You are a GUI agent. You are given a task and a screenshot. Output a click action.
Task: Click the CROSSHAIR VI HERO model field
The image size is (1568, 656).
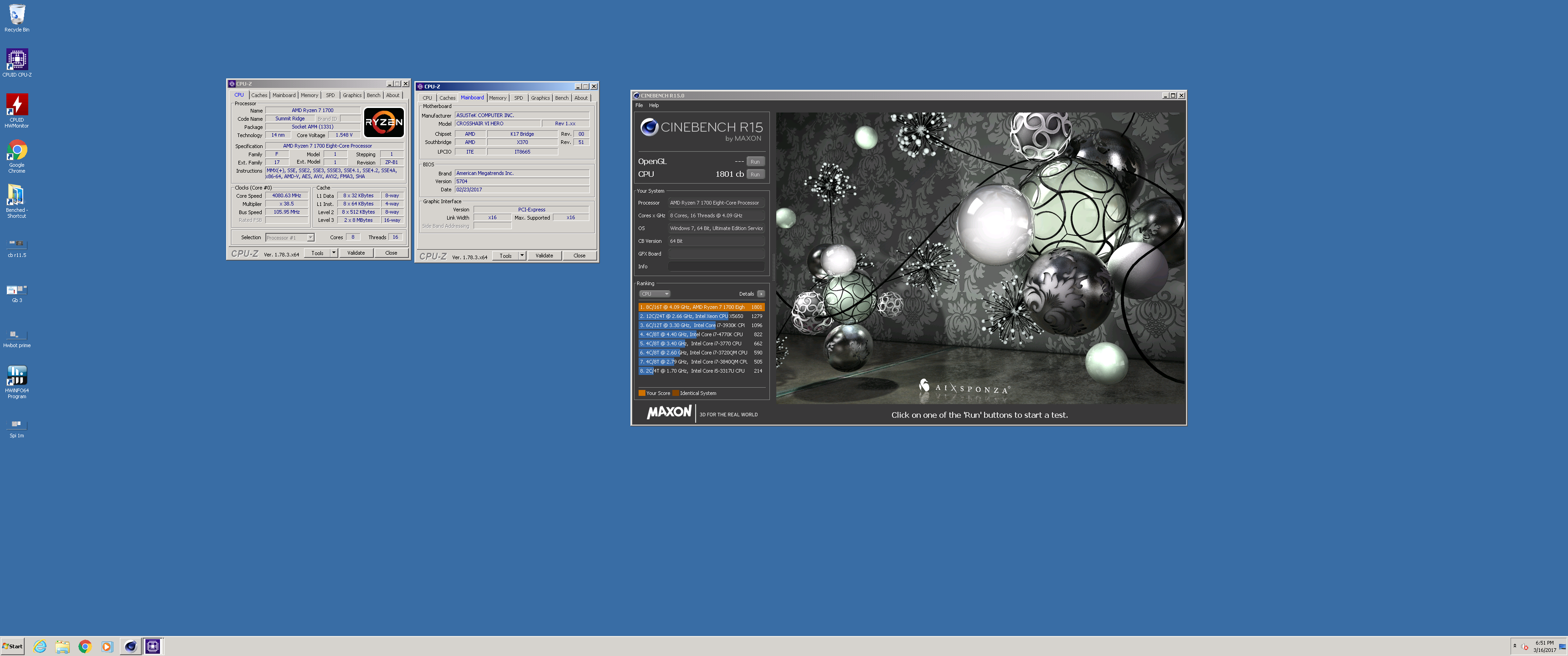coord(497,123)
